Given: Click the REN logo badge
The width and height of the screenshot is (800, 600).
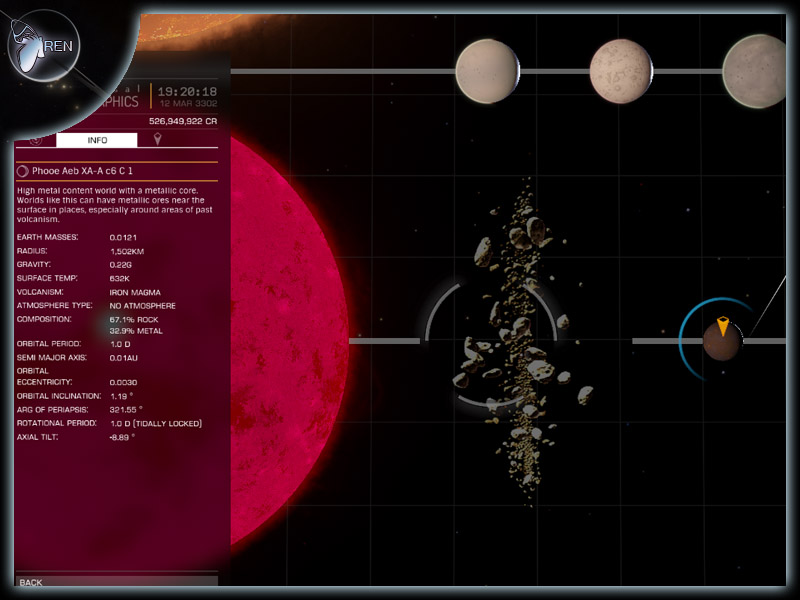Looking at the screenshot, I should 44,46.
